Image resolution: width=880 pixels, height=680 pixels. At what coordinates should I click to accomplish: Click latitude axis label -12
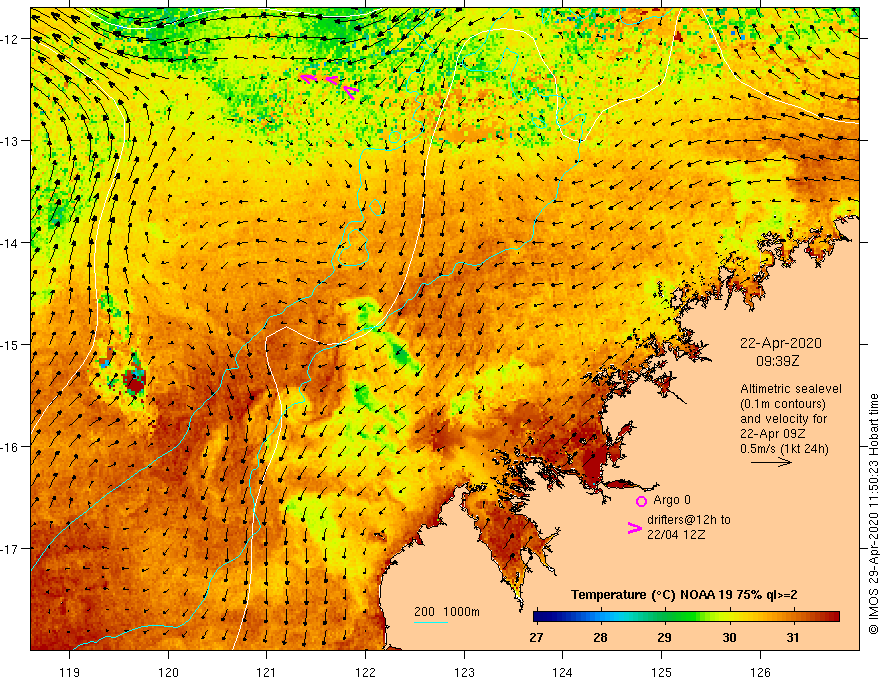point(11,39)
